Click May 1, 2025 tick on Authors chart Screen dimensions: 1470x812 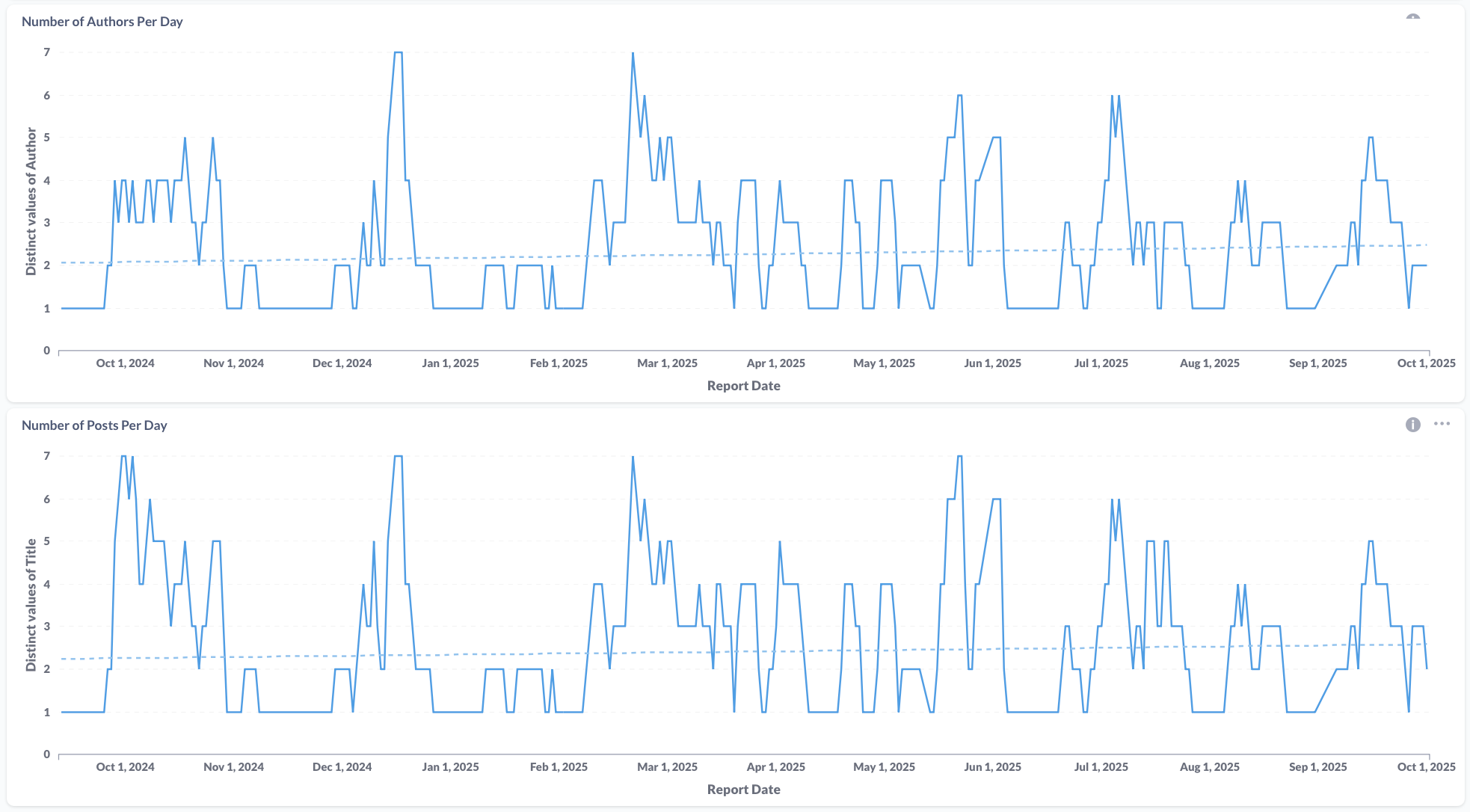[x=884, y=363]
